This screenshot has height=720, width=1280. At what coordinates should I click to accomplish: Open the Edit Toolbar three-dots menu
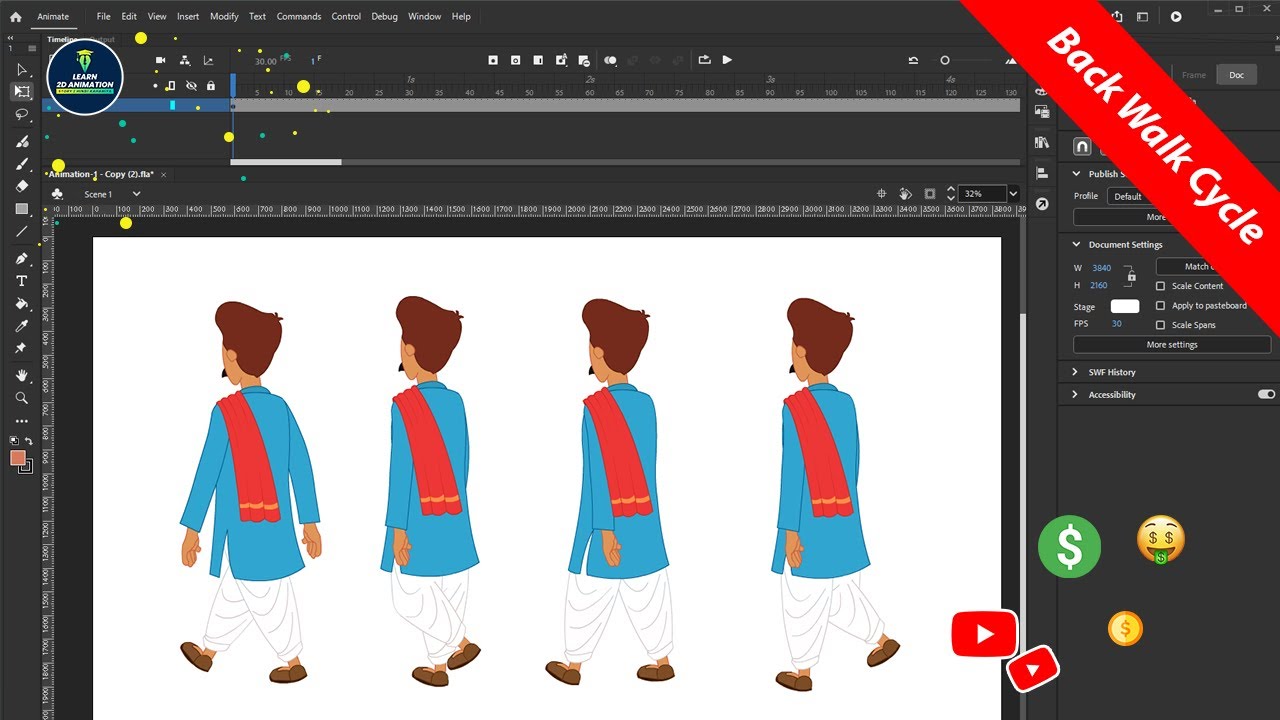pos(21,421)
